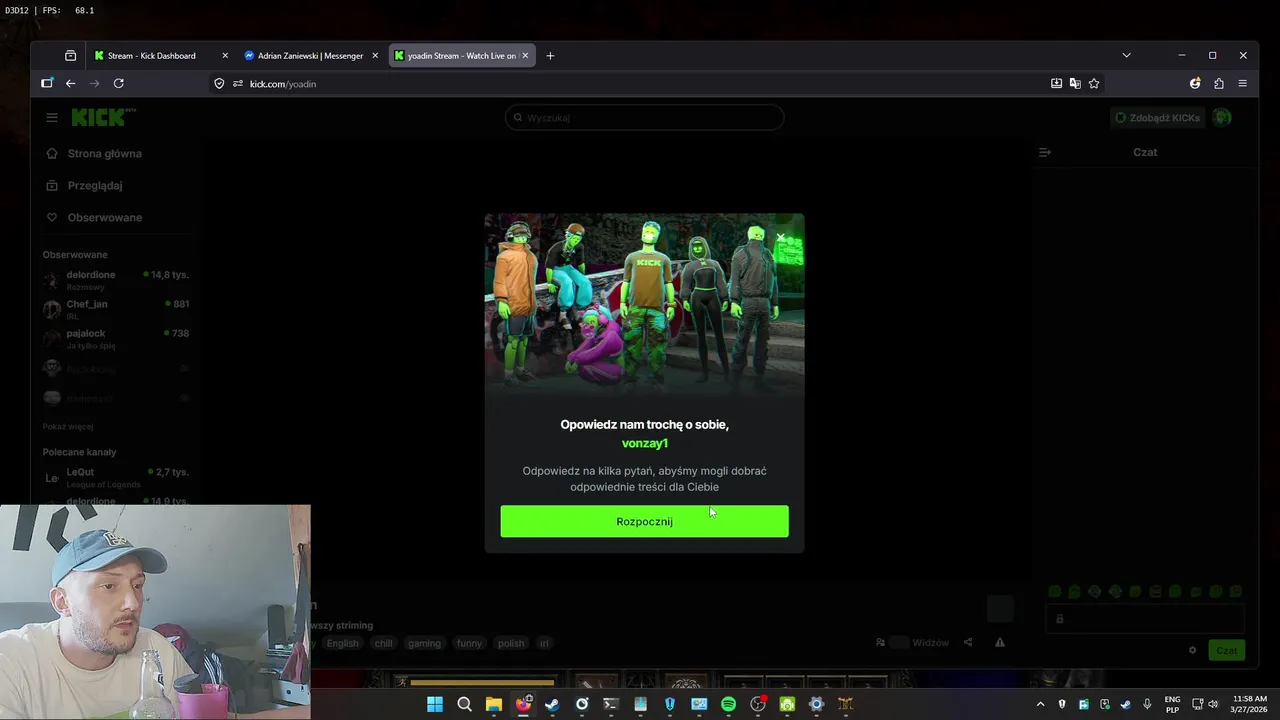Click the Wyszukaj search field
Image resolution: width=1280 pixels, height=720 pixels.
644,118
